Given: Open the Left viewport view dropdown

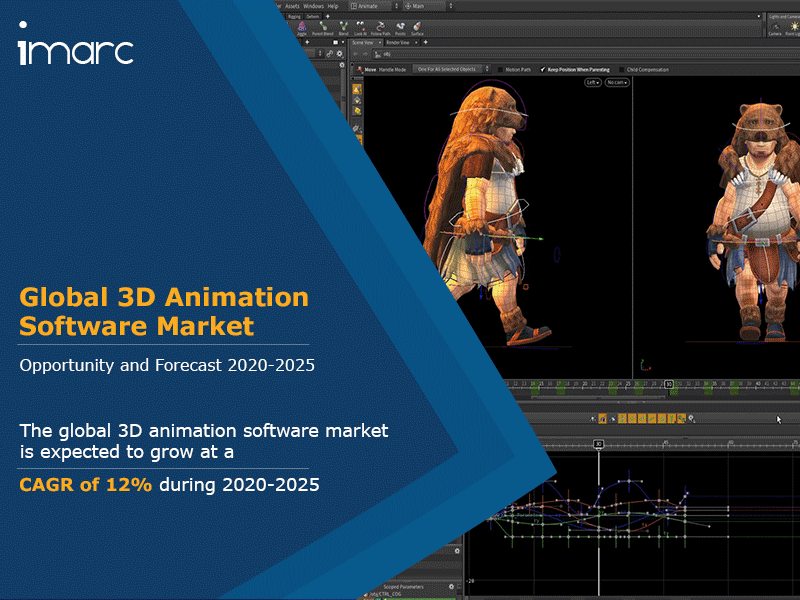Looking at the screenshot, I should tap(592, 82).
